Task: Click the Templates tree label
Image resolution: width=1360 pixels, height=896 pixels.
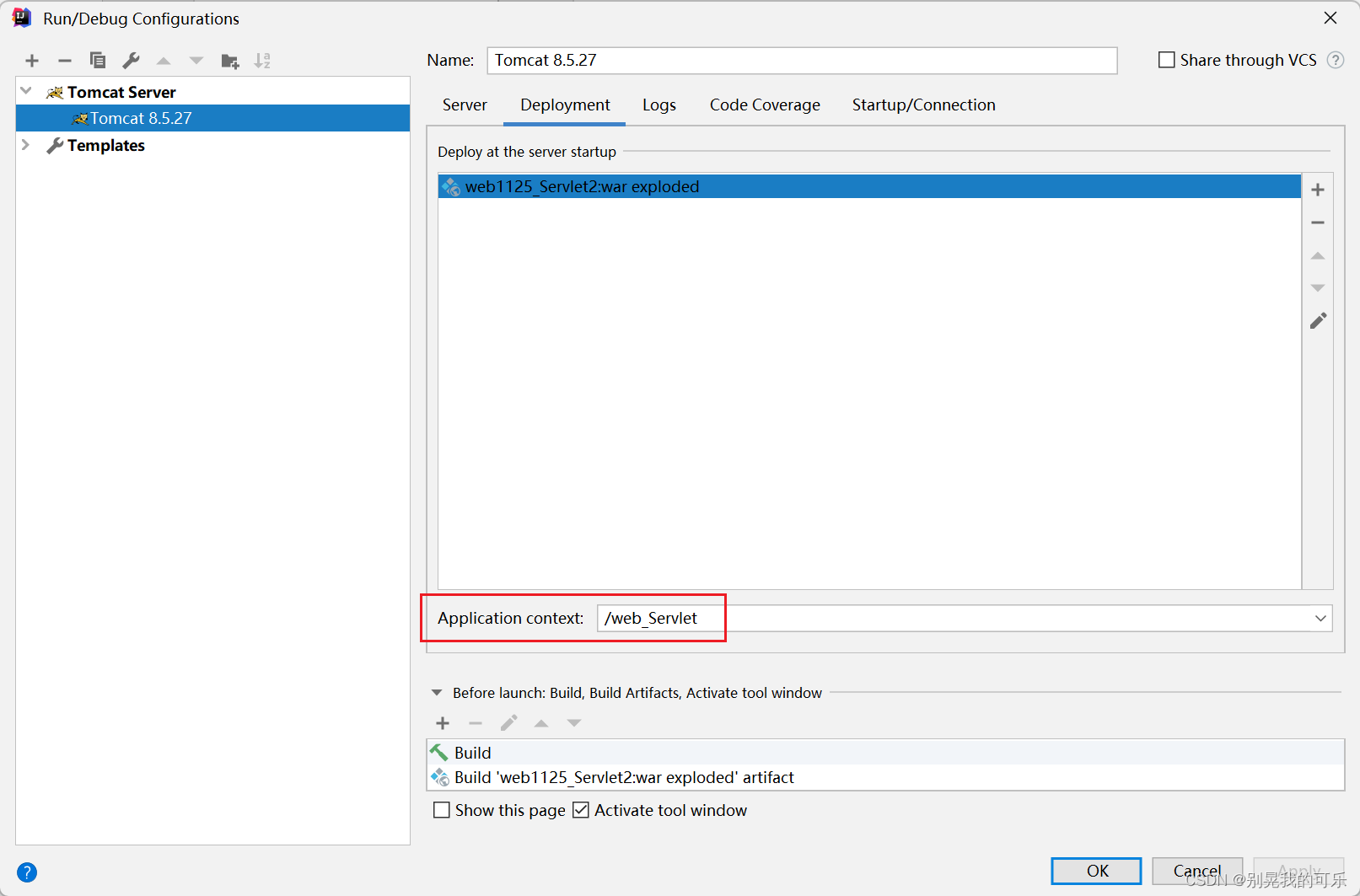Action: [106, 145]
